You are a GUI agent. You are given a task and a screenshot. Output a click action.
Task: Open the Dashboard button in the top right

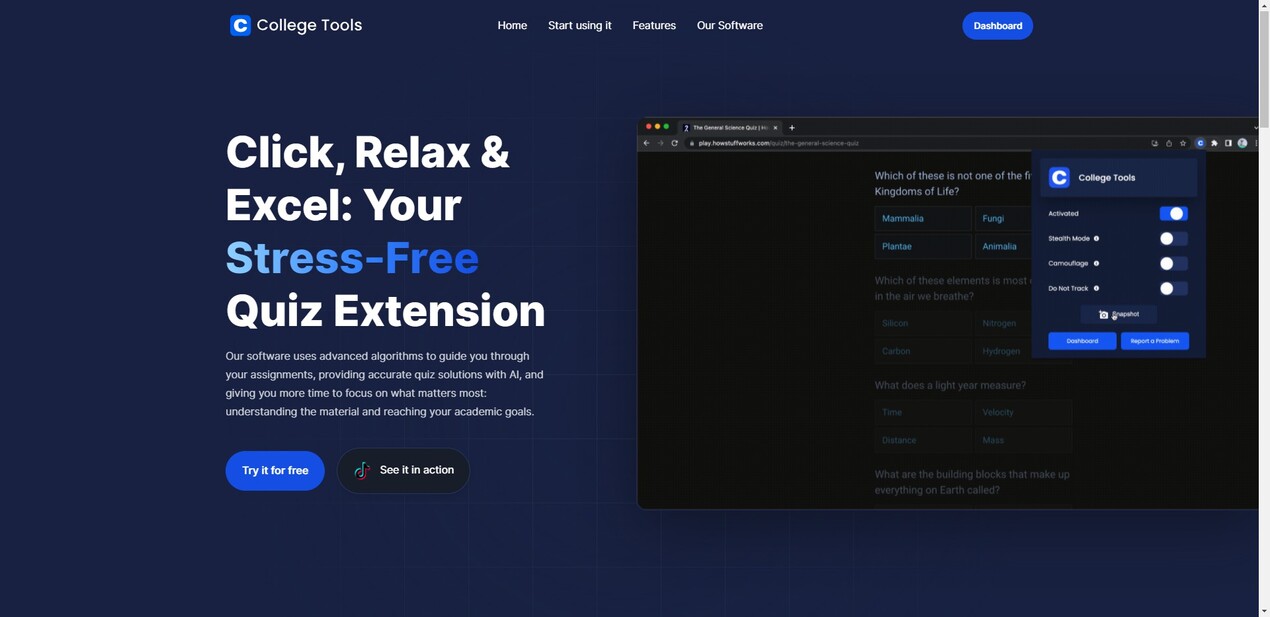tap(997, 25)
